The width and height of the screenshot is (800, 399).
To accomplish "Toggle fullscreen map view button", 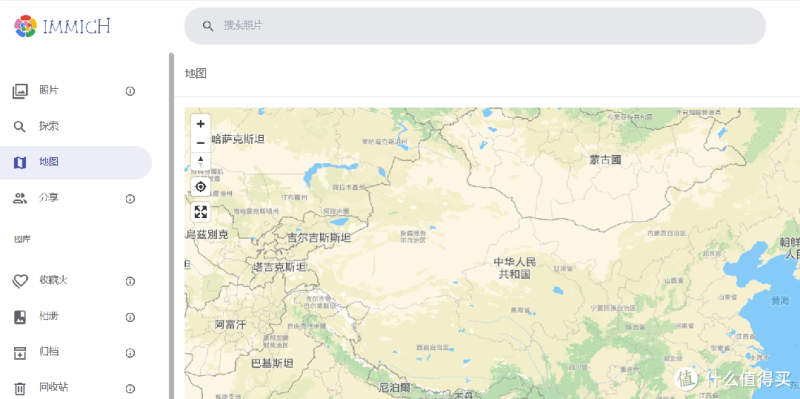I will pos(201,212).
